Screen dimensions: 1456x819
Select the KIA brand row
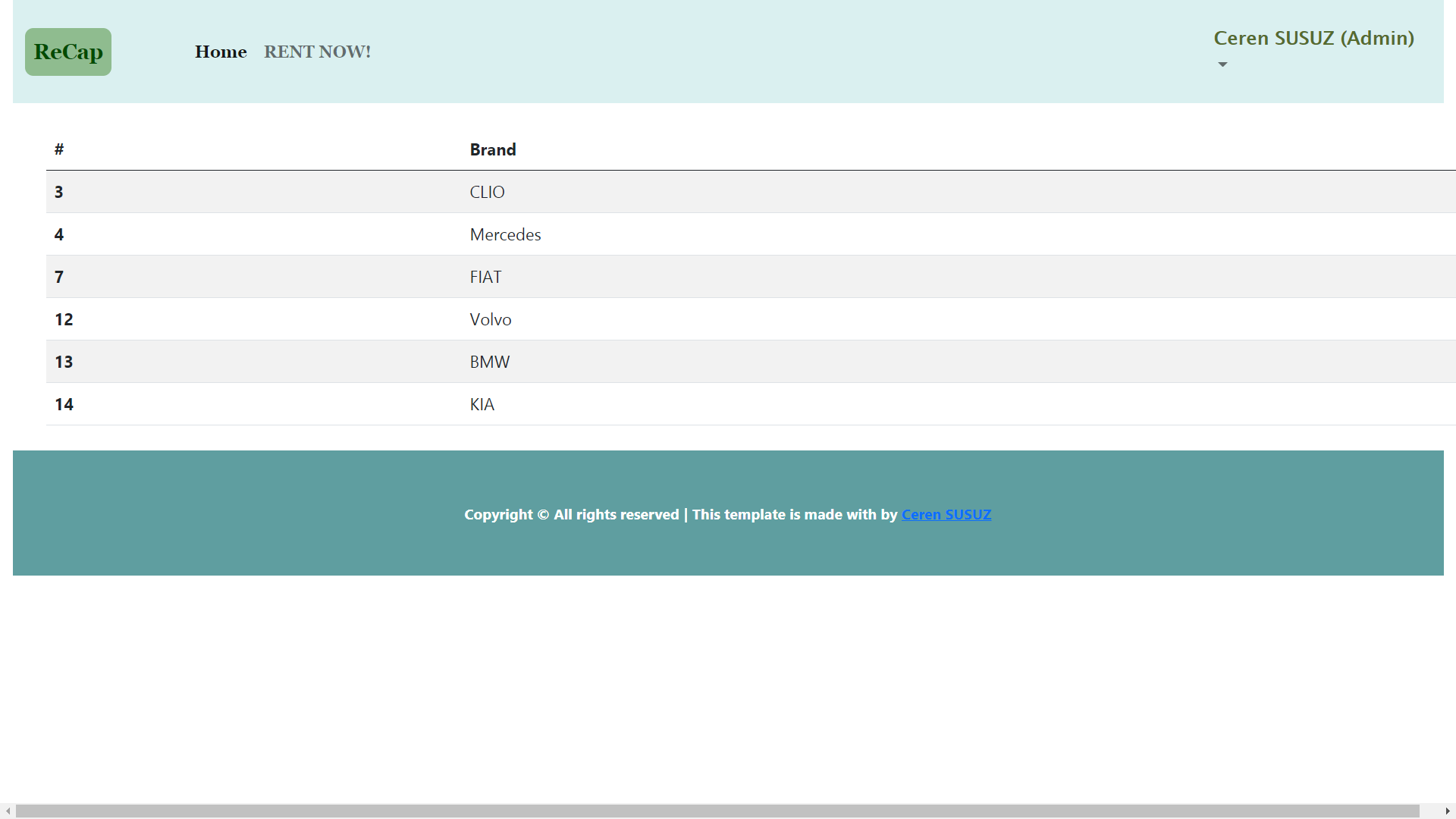tap(482, 404)
